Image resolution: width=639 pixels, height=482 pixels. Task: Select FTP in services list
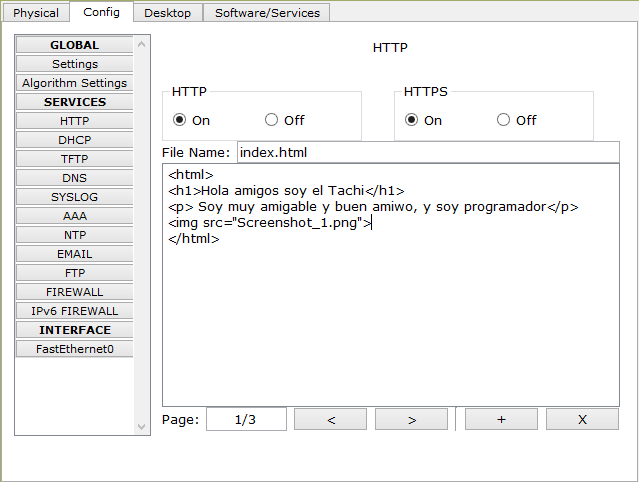(75, 273)
